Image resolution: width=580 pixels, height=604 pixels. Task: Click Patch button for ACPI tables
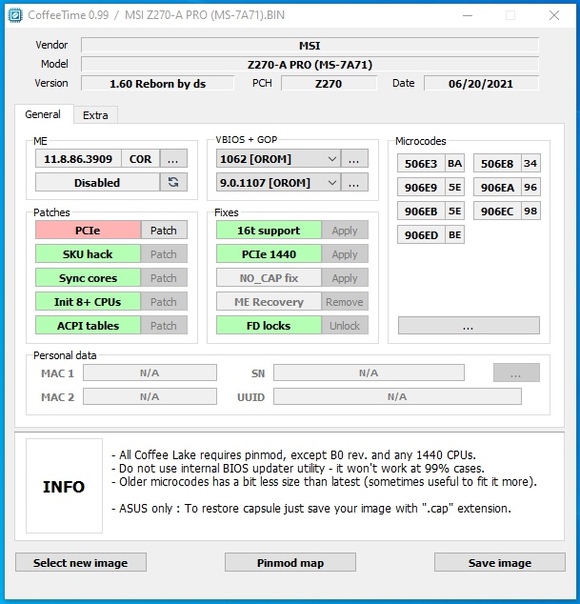coord(164,326)
